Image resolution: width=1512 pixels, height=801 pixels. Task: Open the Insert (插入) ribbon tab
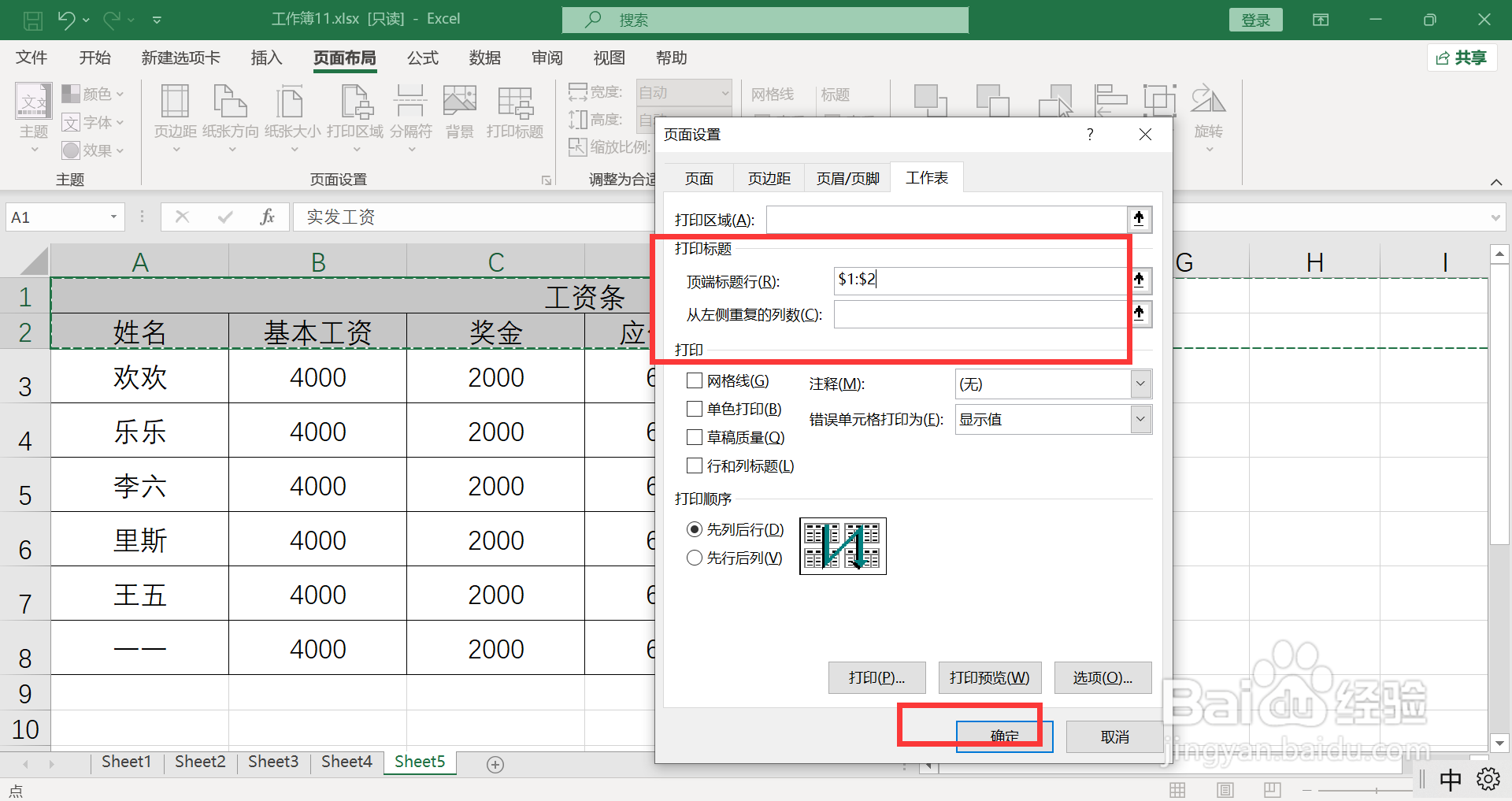[x=266, y=57]
